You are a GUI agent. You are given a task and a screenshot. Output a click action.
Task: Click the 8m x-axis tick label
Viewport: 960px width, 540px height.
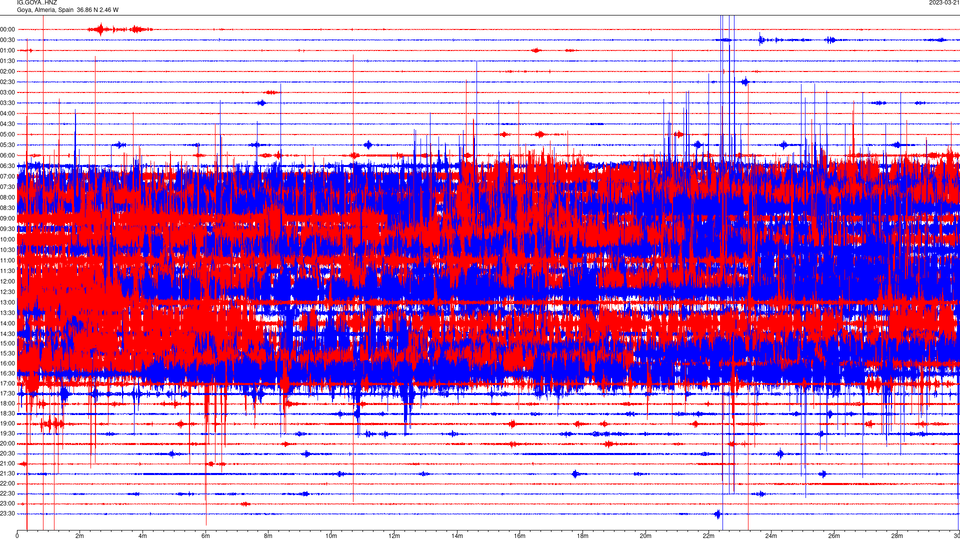268,536
